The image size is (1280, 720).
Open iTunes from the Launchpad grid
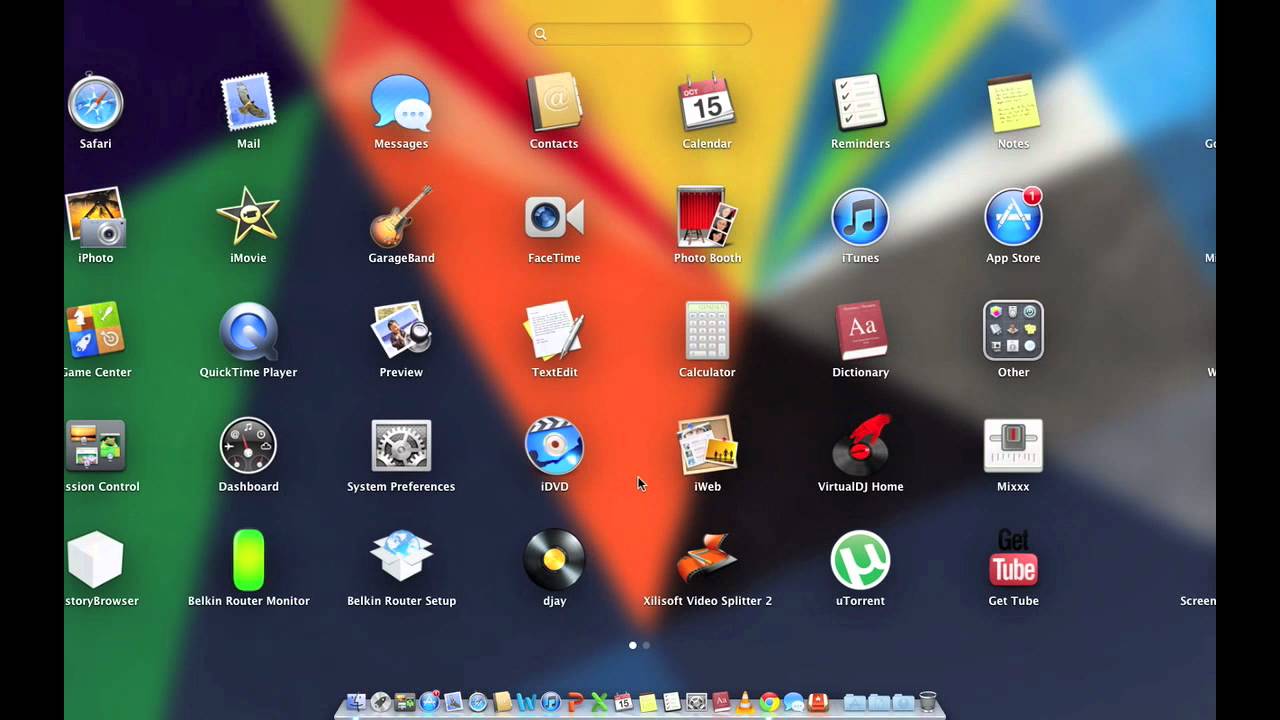860,218
